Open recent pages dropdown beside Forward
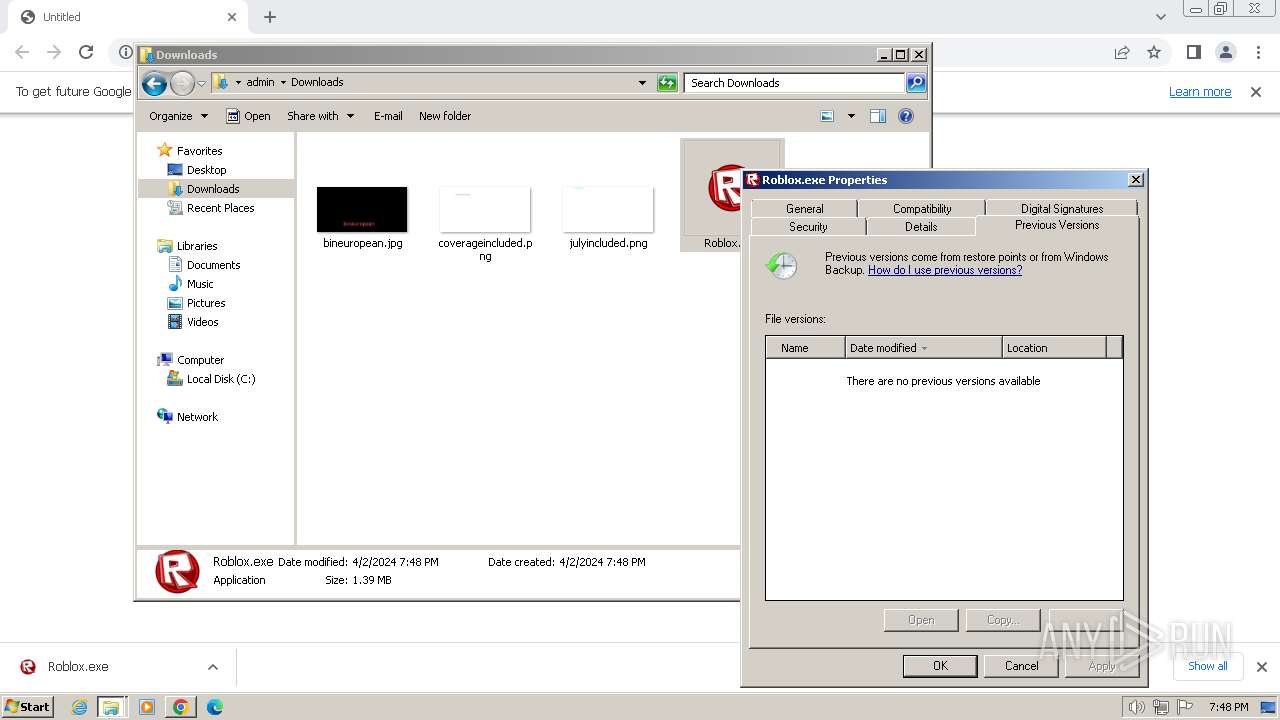Screen dimensions: 1280x720 (x=201, y=83)
